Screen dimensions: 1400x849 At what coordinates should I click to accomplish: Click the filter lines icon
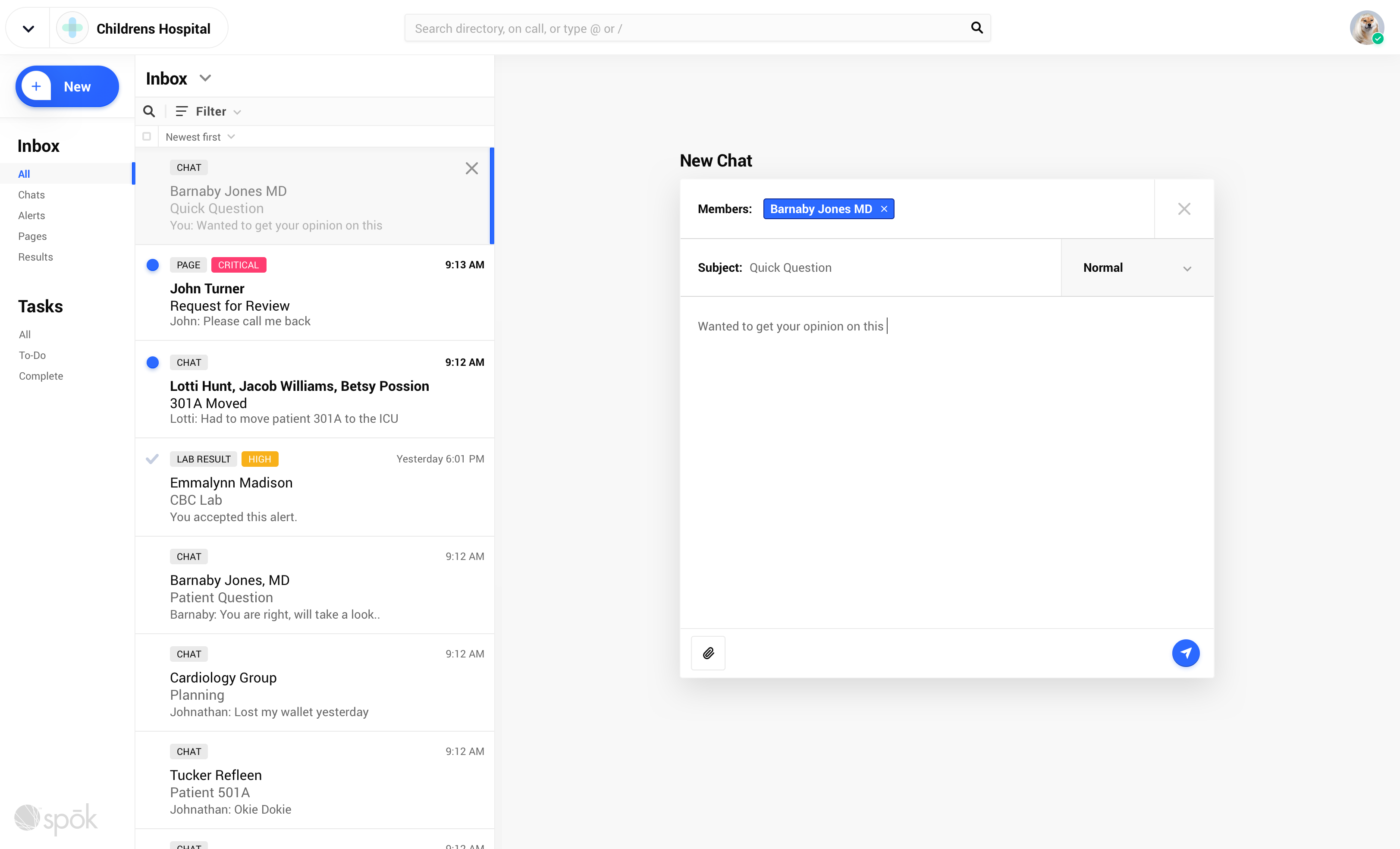point(181,111)
